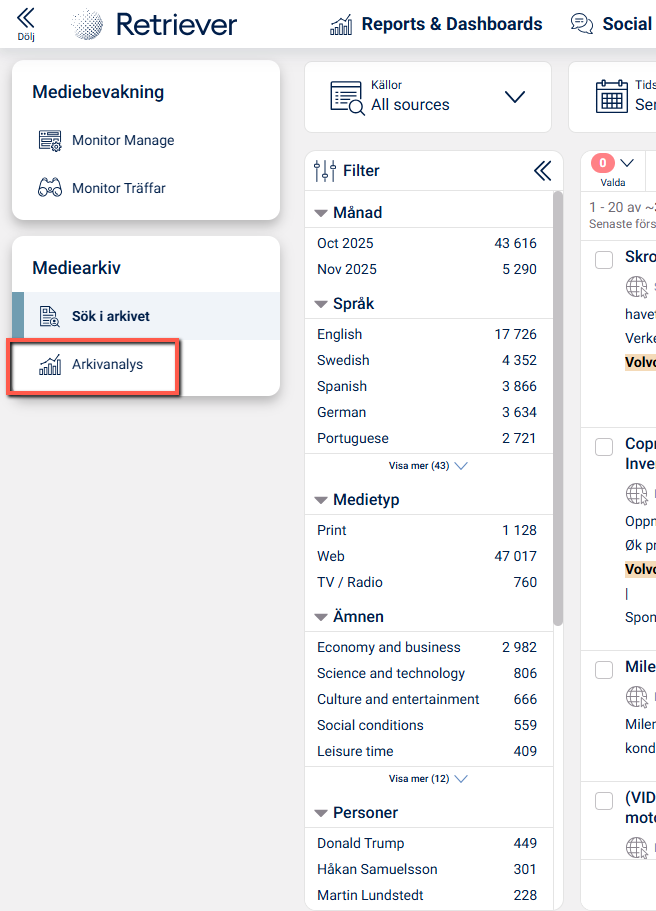Screen dimensions: 656x911
Task: Click the Social chat bubble icon
Action: (581, 24)
